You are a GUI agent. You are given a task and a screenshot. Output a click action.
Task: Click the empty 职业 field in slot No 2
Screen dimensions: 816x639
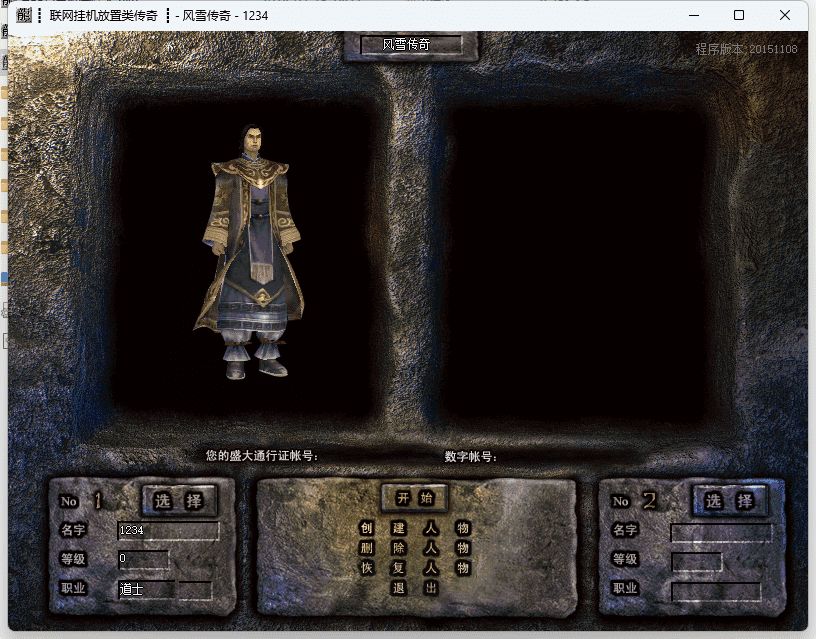pos(716,591)
